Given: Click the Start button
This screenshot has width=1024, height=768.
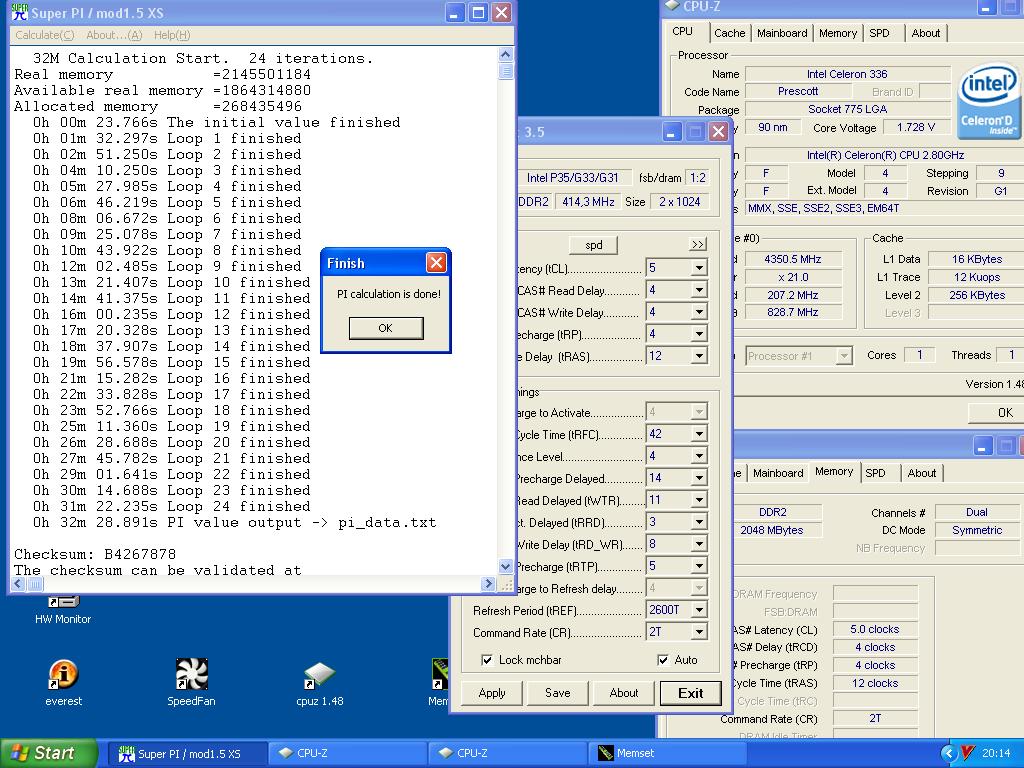Looking at the screenshot, I should 49,753.
